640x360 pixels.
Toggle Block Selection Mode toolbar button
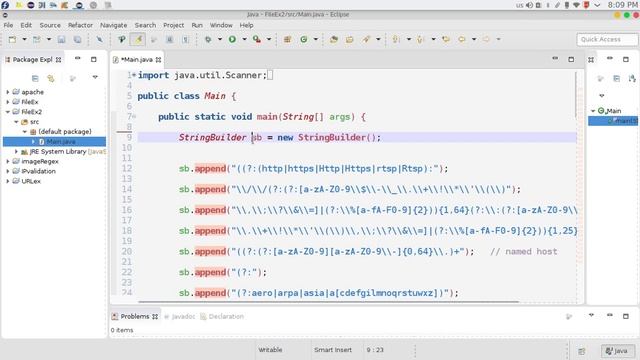(x=170, y=39)
